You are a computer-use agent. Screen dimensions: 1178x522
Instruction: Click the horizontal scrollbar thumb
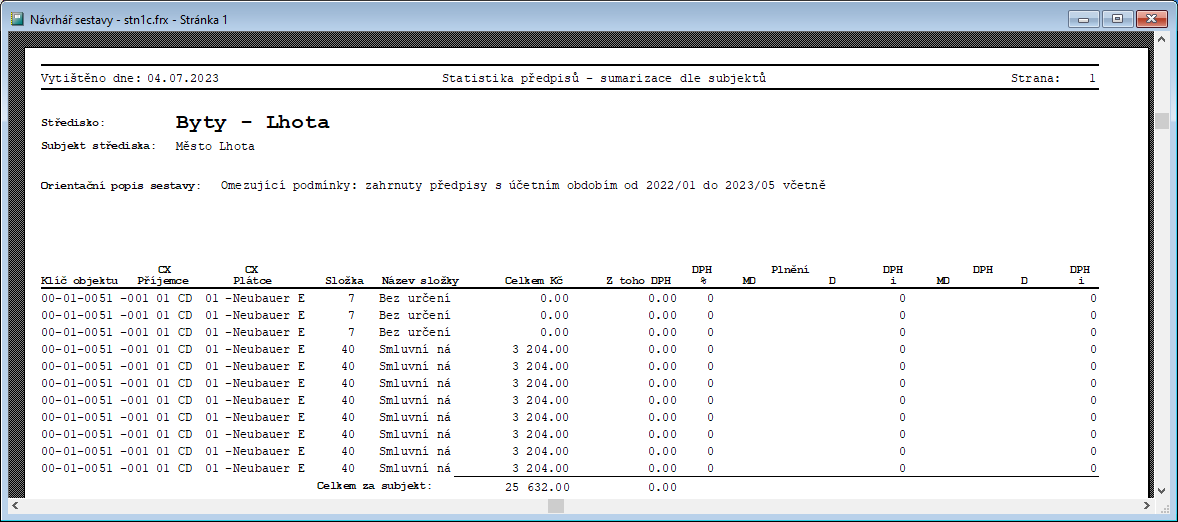click(x=555, y=506)
